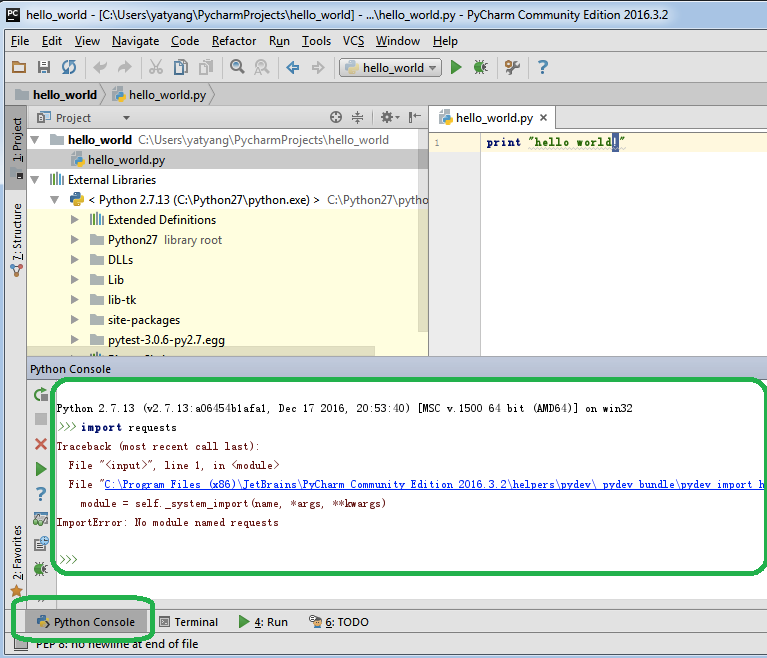767x658 pixels.
Task: Open Find with the magnifier icon
Action: pyautogui.click(x=237, y=67)
